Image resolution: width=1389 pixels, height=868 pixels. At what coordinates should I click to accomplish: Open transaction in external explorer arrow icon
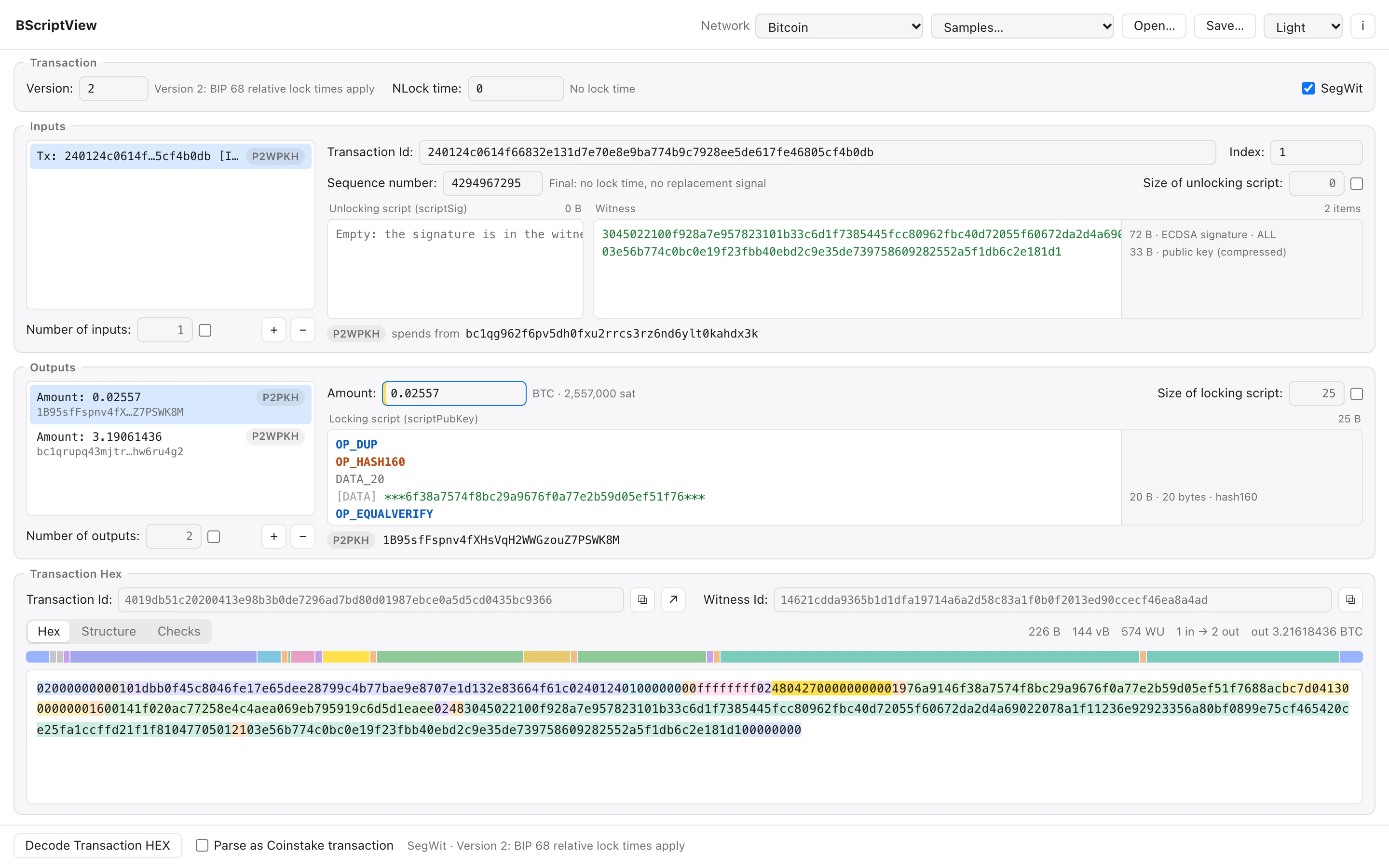point(673,599)
